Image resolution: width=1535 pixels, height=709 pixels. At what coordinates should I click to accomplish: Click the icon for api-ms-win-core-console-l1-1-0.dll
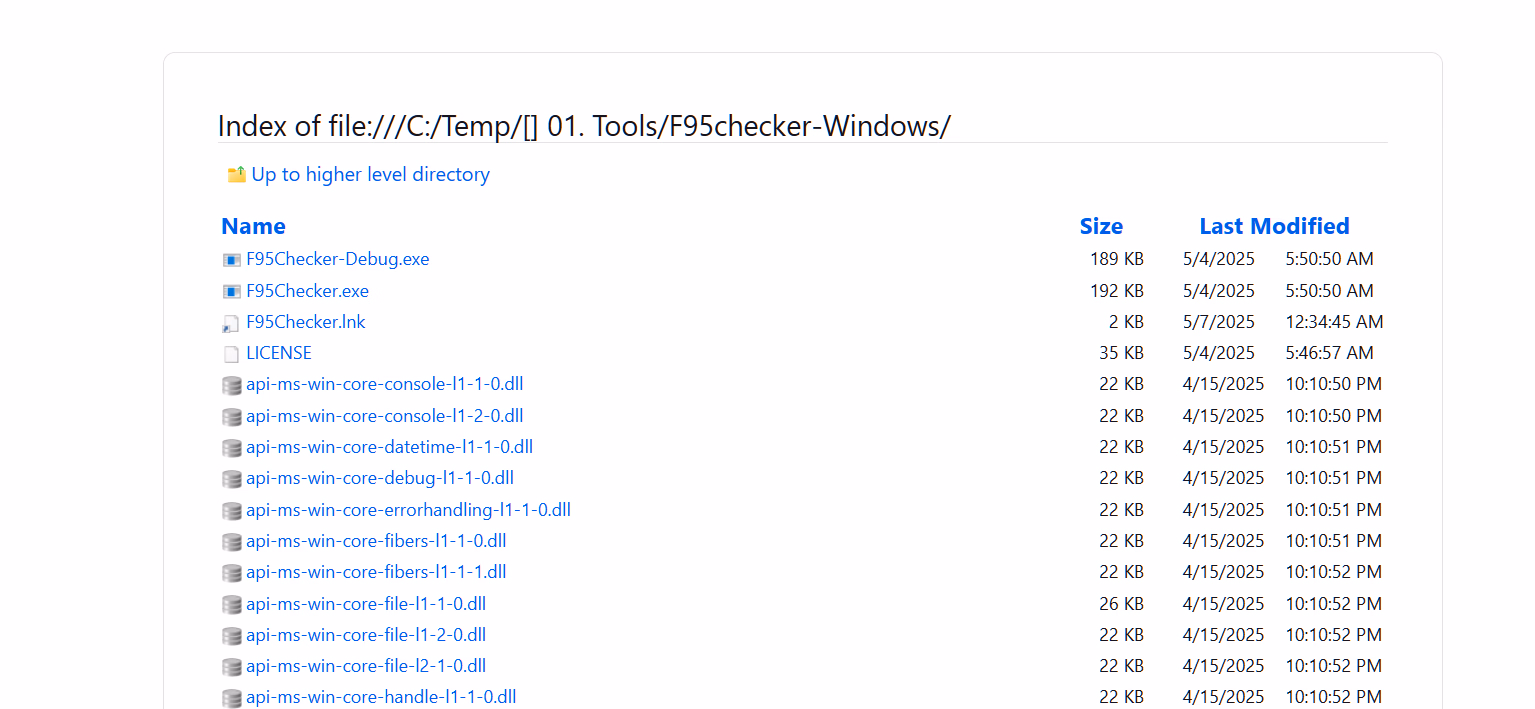(x=232, y=385)
